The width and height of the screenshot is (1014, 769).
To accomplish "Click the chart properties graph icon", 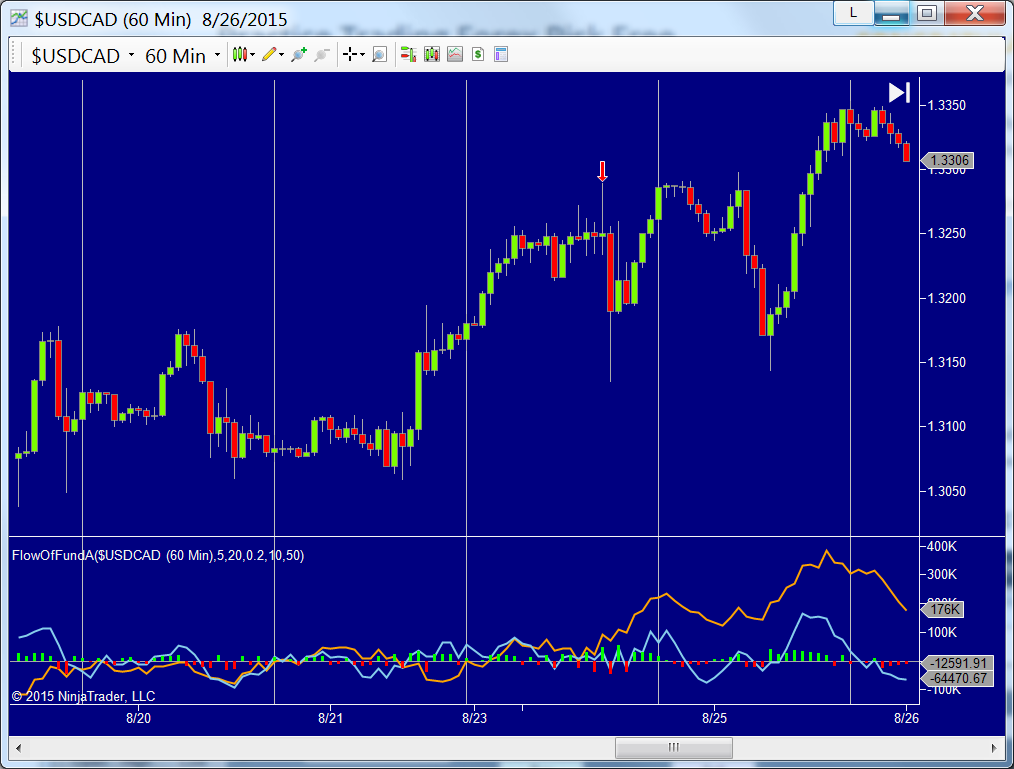I will point(454,54).
